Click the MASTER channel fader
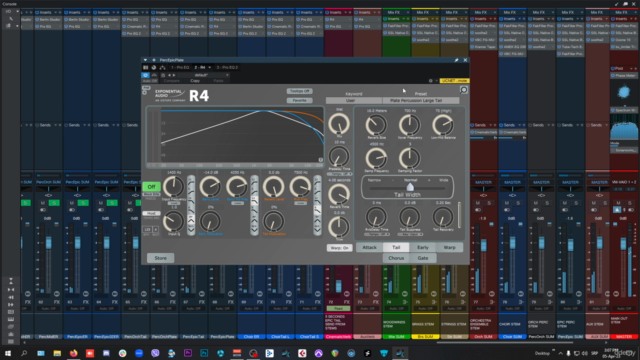640x360 pixels. [x=623, y=244]
